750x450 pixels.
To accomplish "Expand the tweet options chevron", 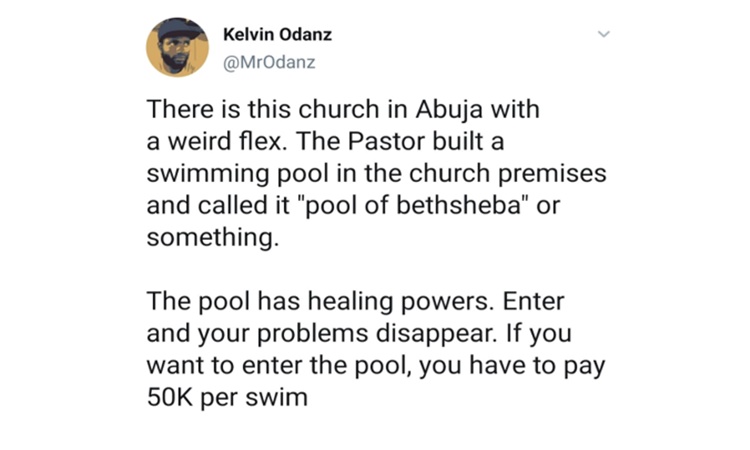I will point(603,34).
